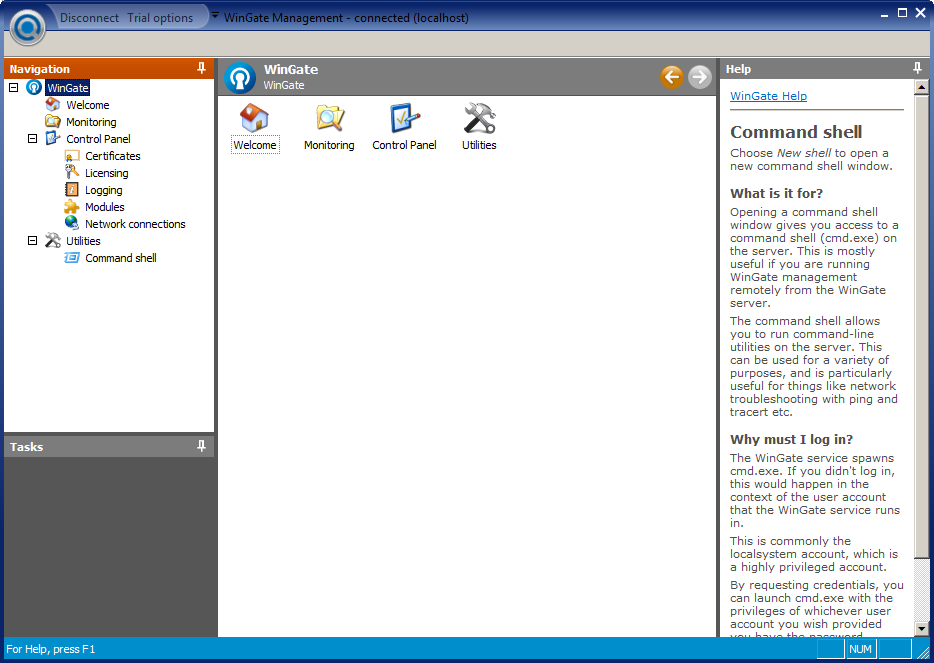
Task: Click the NUM indicator in status bar
Action: pyautogui.click(x=860, y=649)
